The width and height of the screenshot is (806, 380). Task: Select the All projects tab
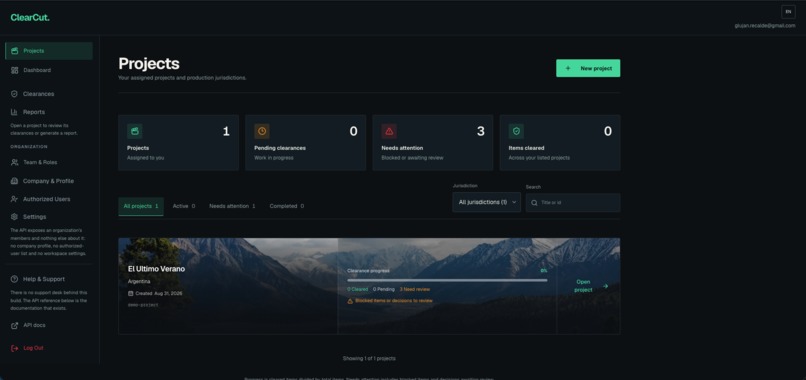pos(141,206)
